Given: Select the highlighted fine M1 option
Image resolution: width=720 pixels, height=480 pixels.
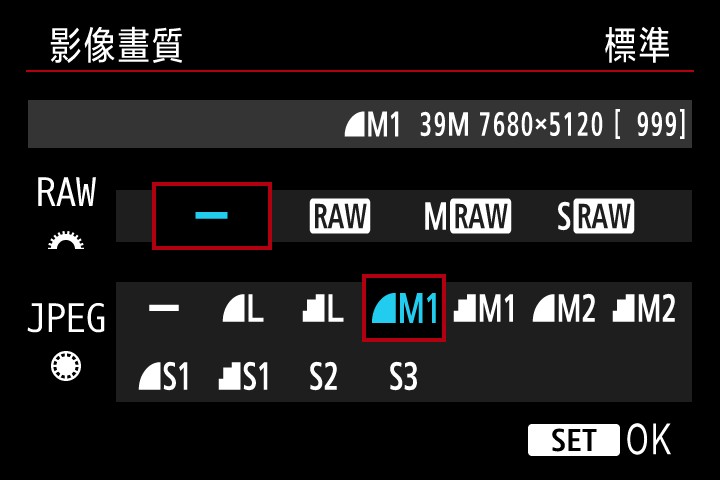Looking at the screenshot, I should click(404, 308).
